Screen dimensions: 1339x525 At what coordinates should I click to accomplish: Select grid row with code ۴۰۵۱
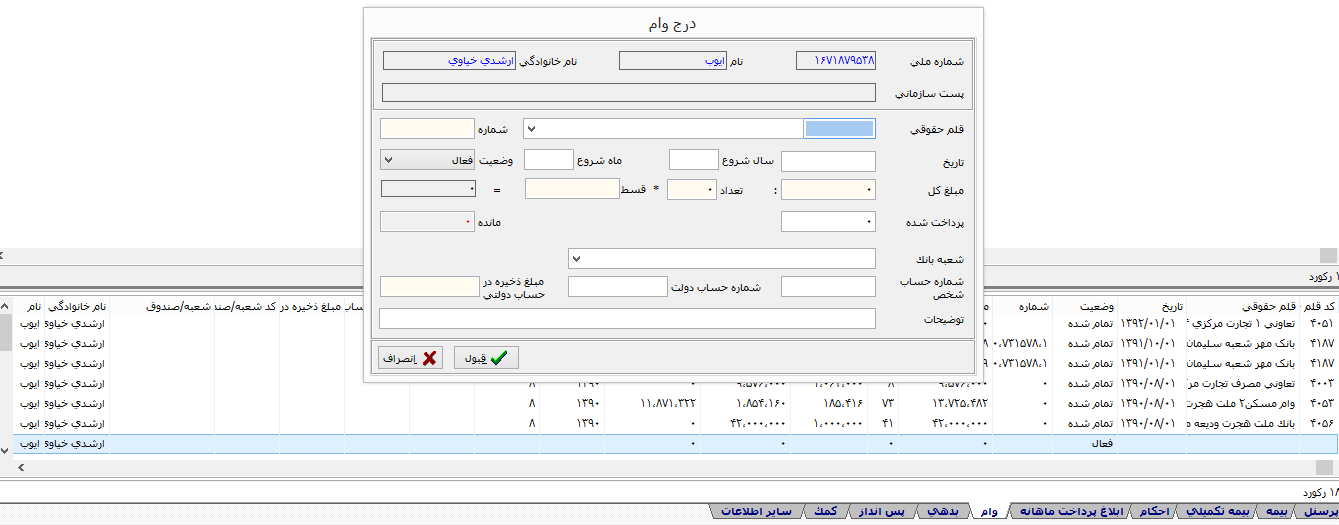pos(674,324)
